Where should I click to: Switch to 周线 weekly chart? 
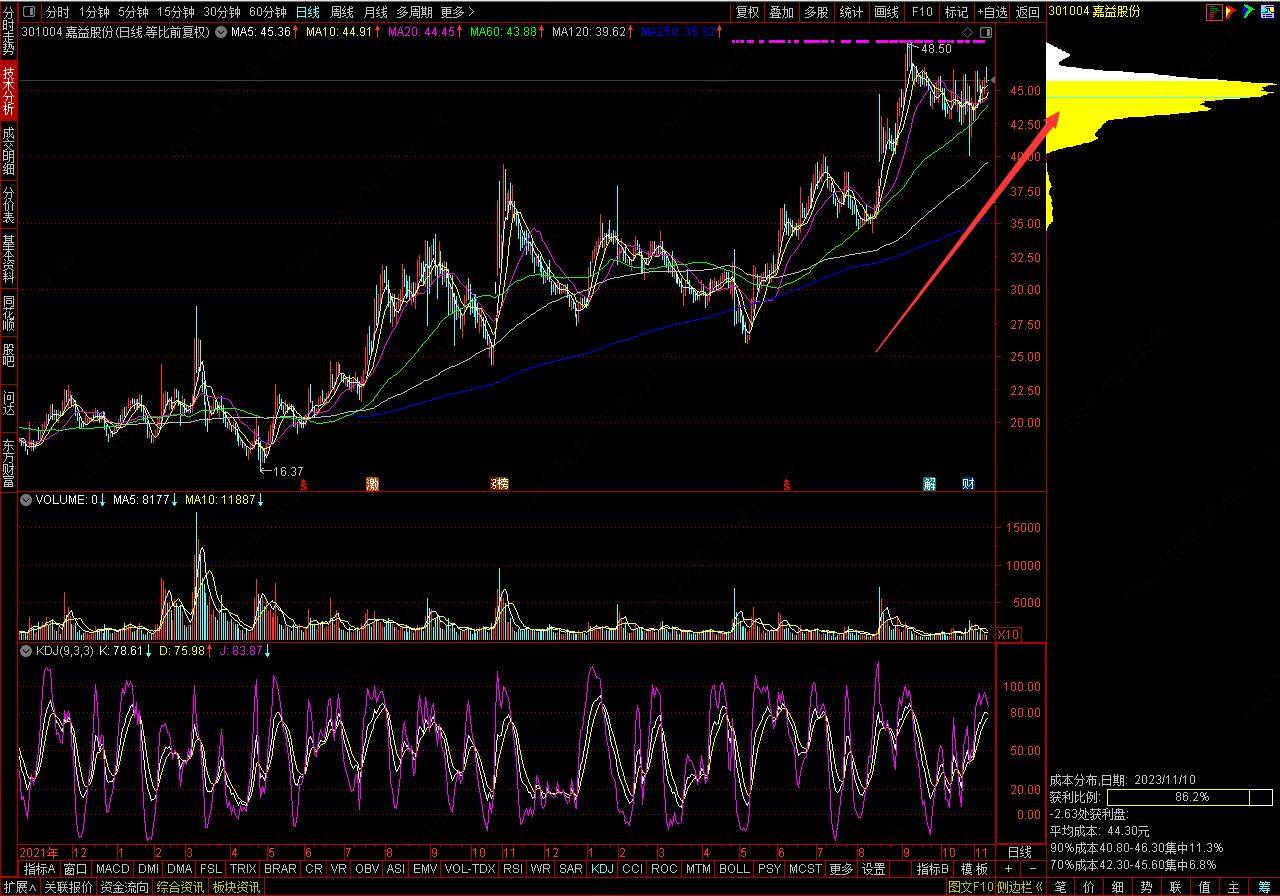[x=342, y=12]
